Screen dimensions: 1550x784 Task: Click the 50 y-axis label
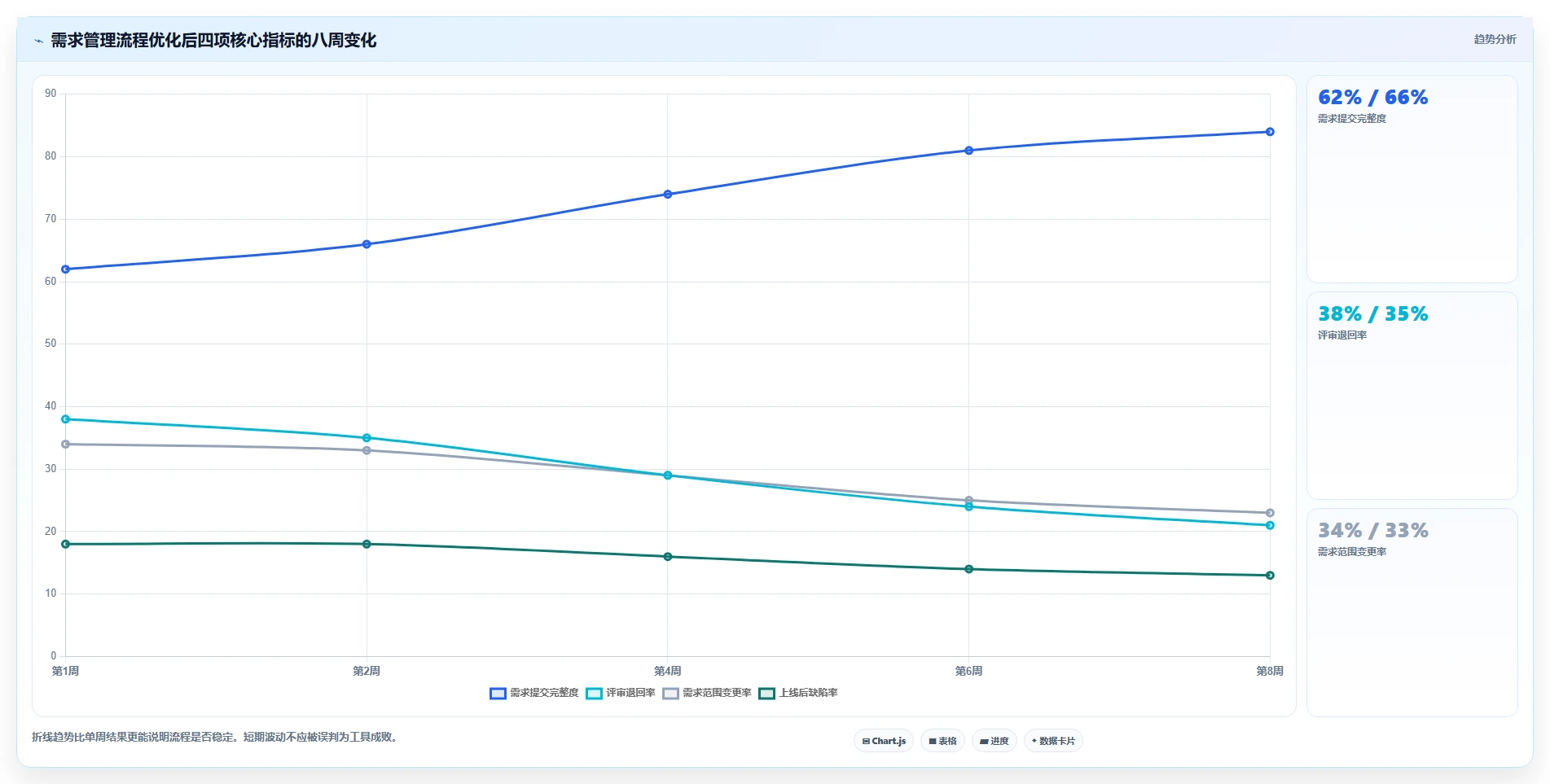click(50, 344)
